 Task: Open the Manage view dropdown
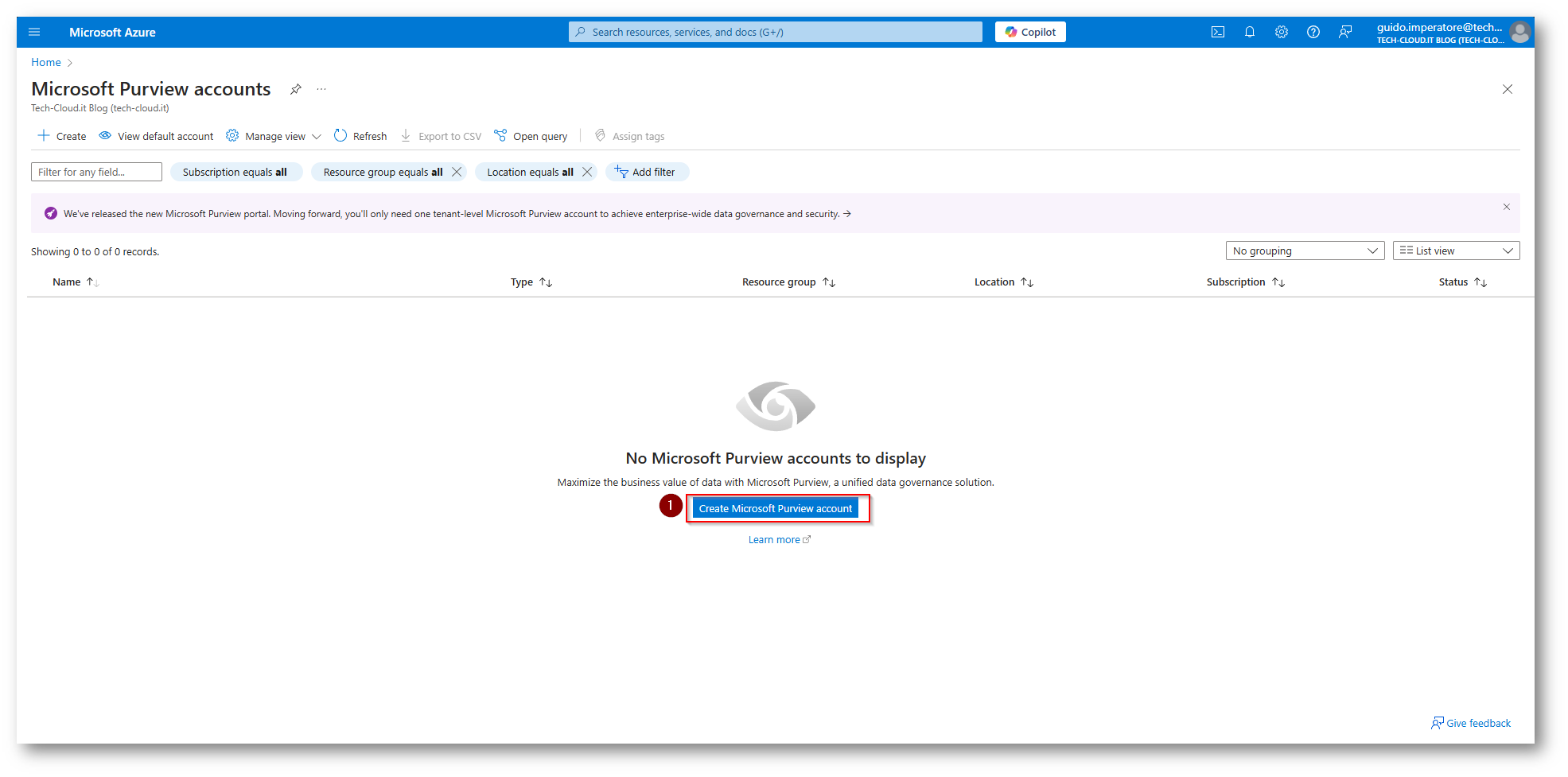click(274, 136)
